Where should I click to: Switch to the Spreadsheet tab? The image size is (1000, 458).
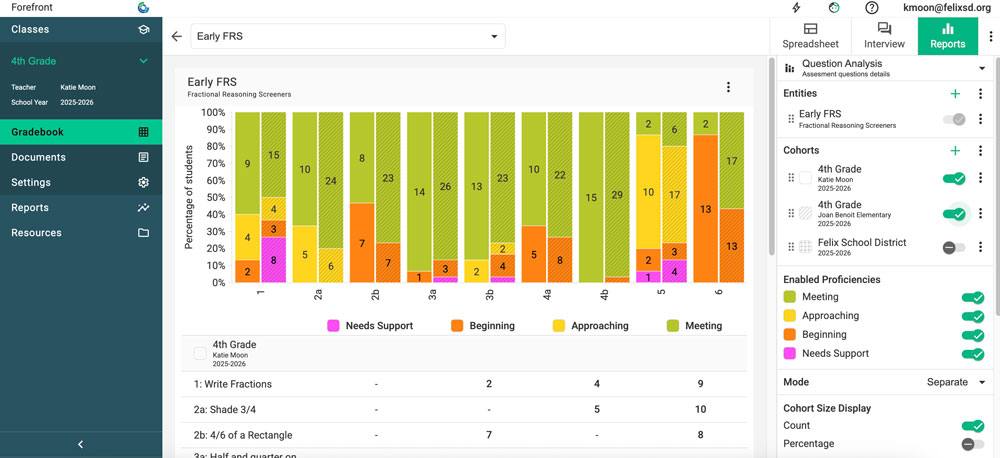pyautogui.click(x=810, y=36)
